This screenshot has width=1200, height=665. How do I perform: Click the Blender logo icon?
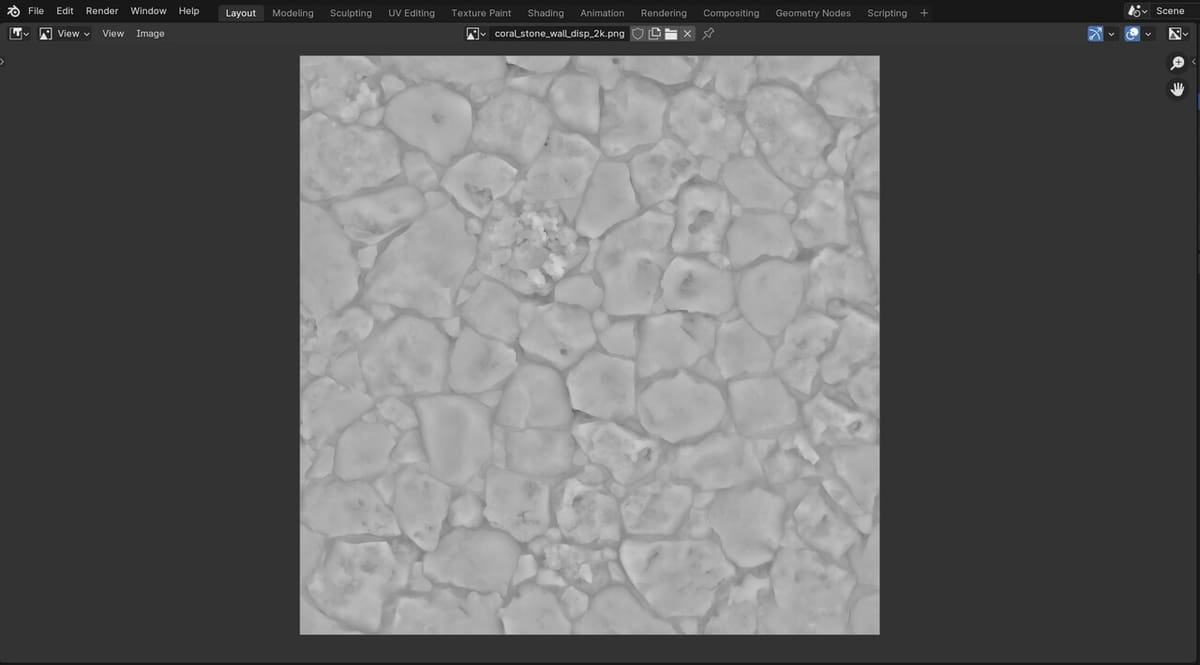13,11
